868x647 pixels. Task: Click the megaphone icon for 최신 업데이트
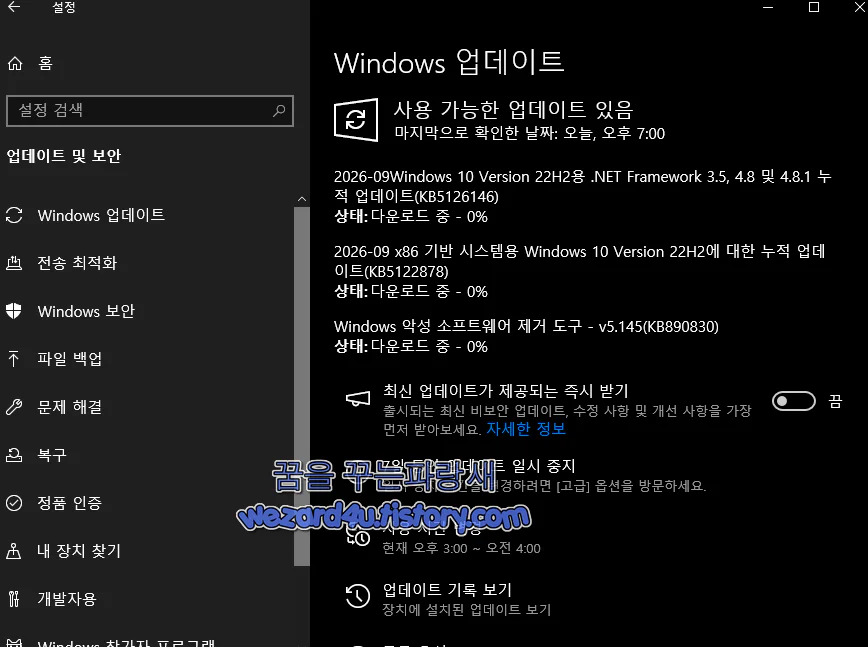tap(358, 398)
